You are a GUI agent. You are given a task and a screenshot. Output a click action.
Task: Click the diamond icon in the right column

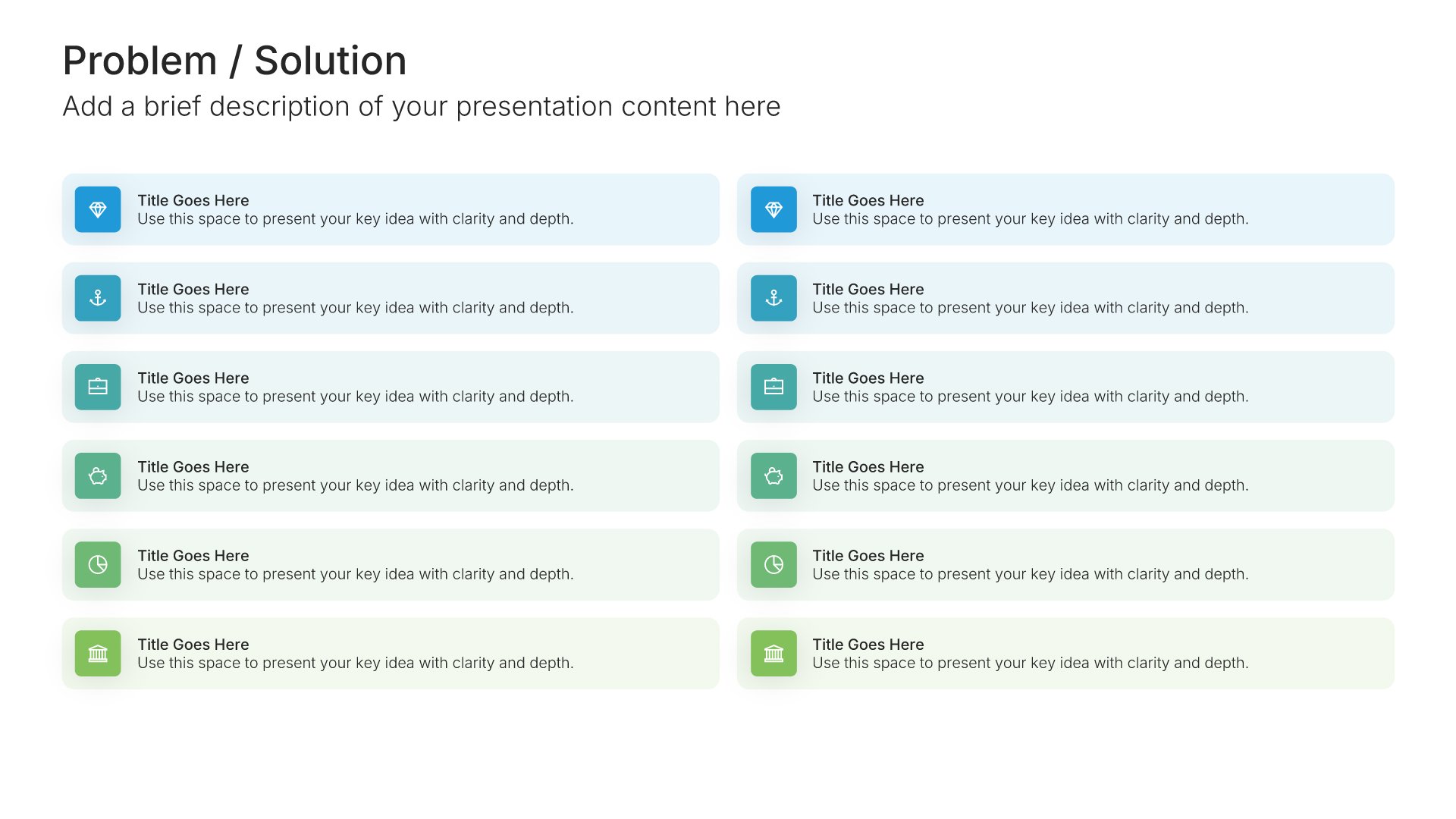773,209
